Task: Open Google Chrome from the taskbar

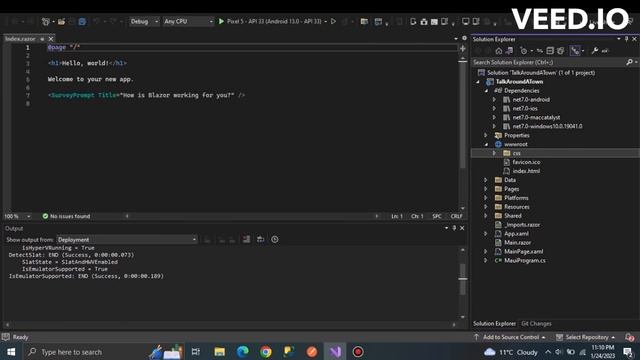Action: tap(266, 352)
